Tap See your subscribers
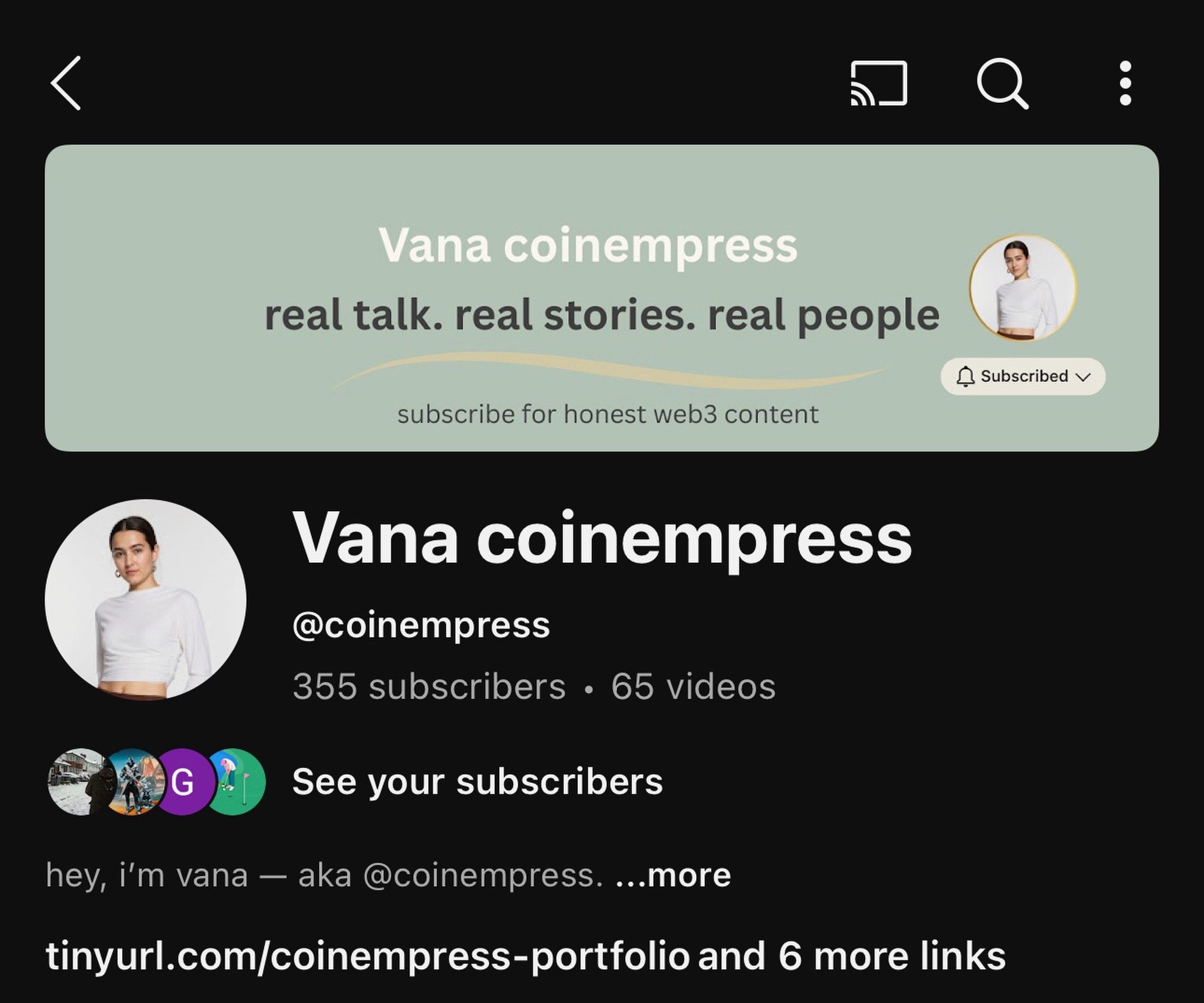Screen dimensions: 1204x1003 pos(477,782)
